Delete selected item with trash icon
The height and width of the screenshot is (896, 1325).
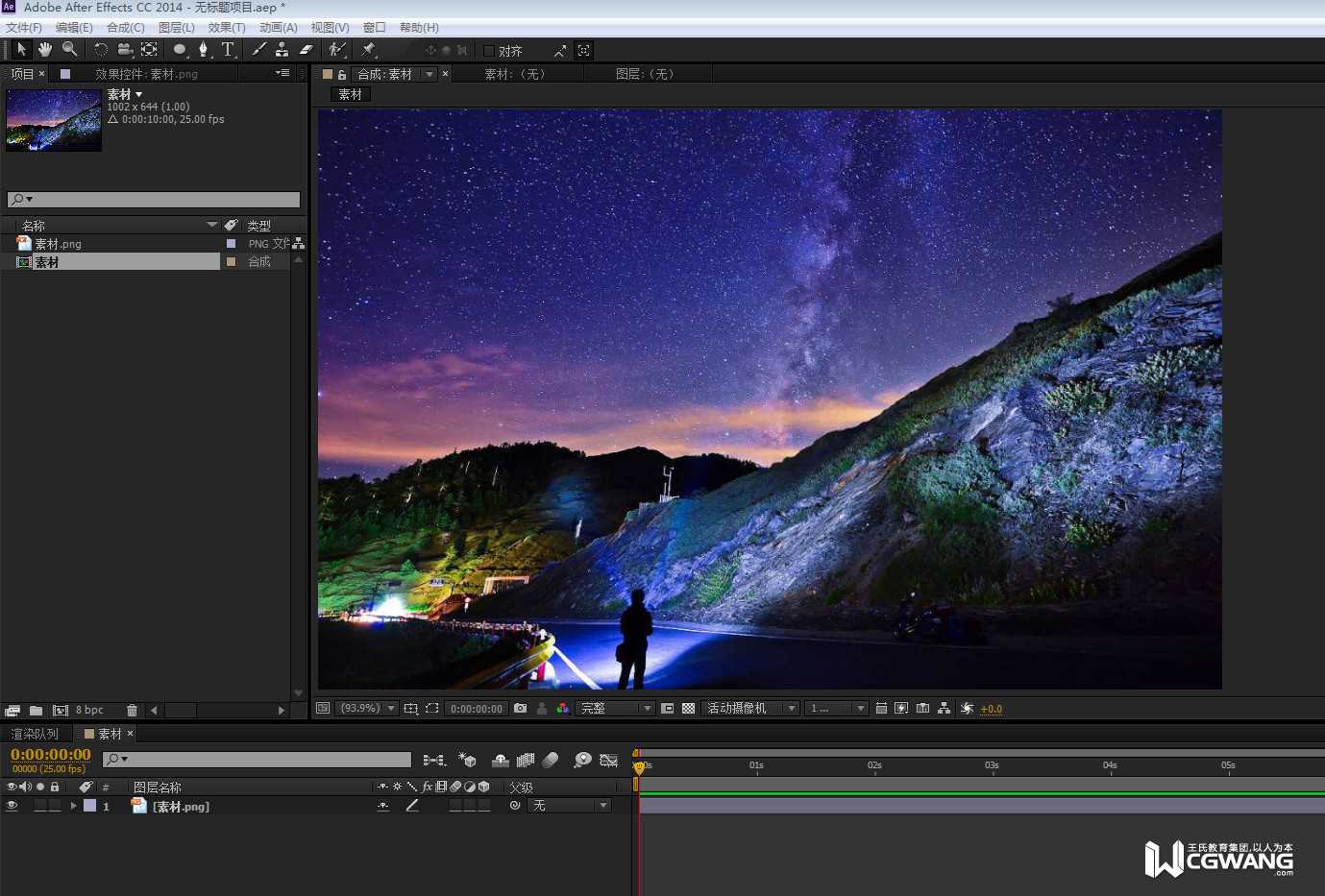coord(132,711)
